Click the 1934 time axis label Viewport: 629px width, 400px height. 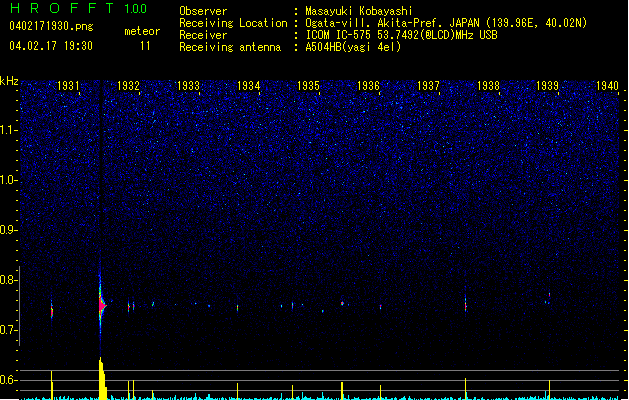pos(248,85)
